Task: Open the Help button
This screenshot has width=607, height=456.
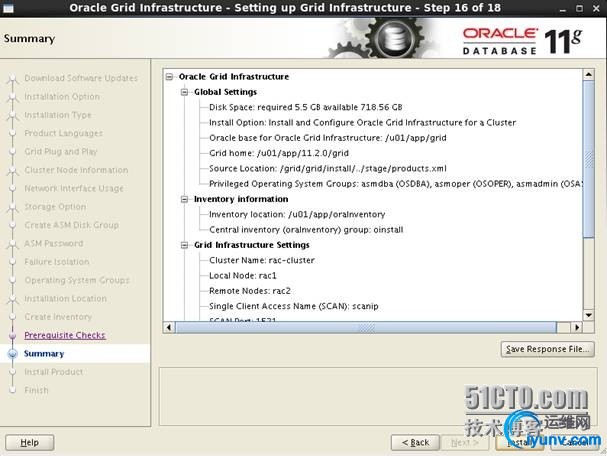Action: click(29, 442)
